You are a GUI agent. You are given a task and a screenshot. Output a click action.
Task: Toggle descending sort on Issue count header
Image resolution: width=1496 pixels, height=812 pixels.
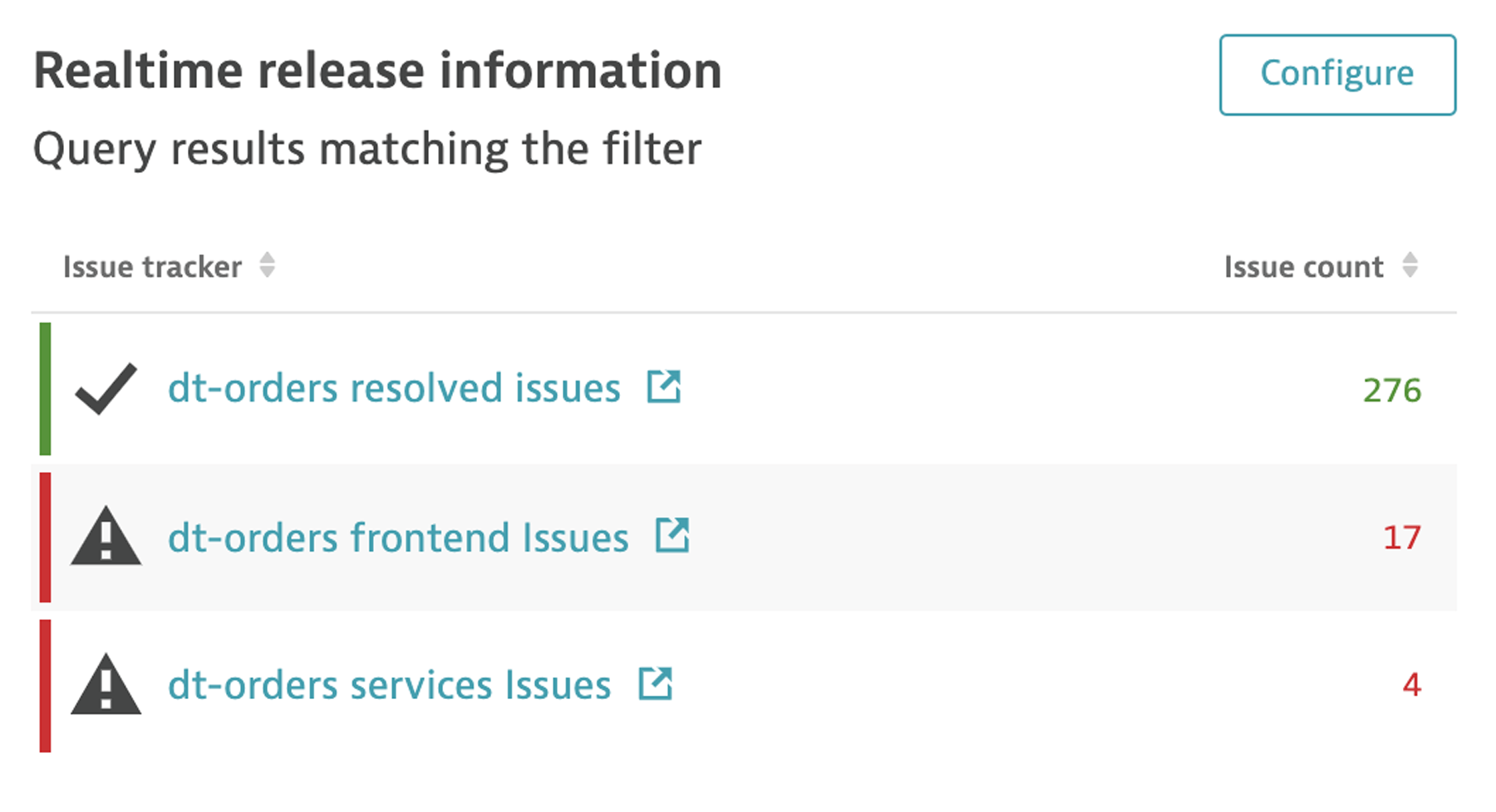point(1410,266)
